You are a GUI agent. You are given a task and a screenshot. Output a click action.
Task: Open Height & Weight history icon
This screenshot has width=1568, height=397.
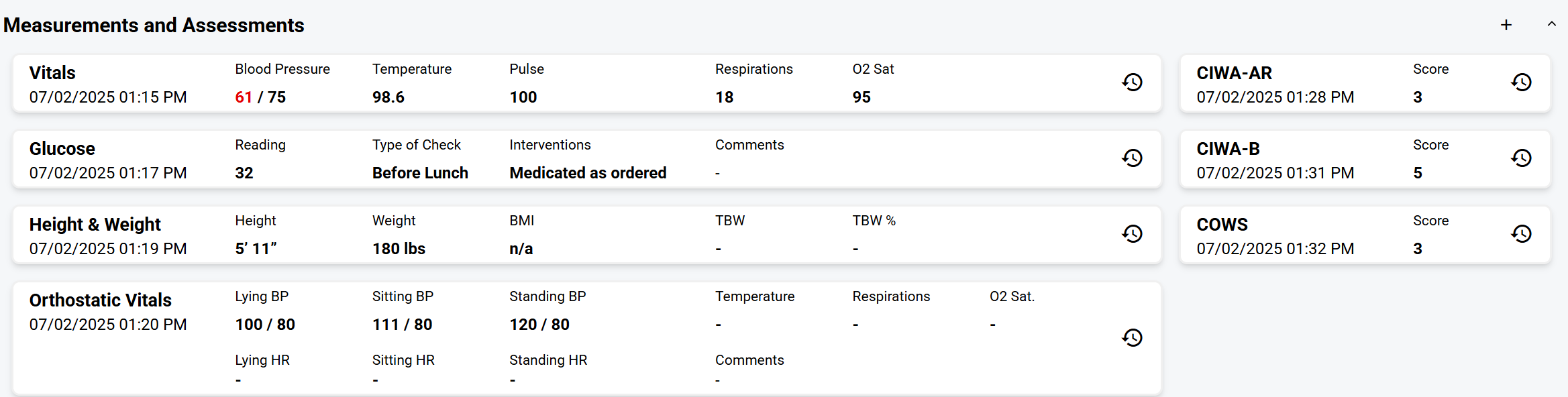pos(1132,234)
